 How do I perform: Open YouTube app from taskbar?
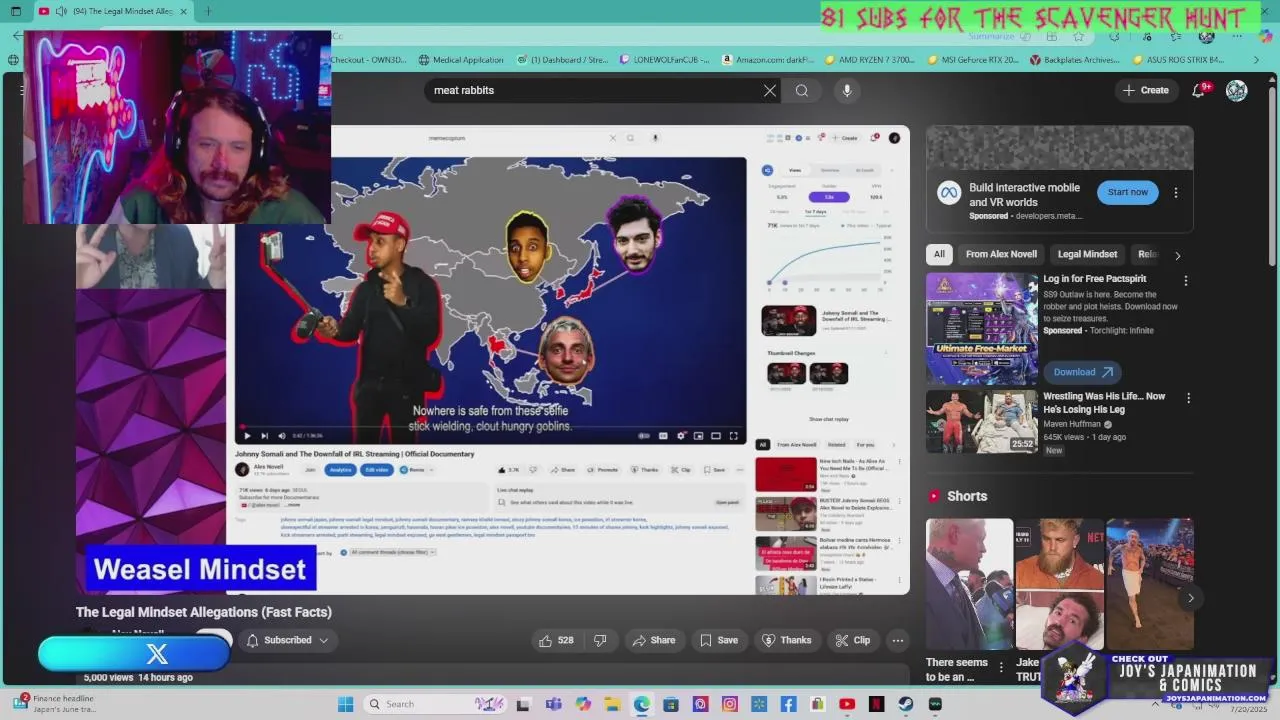point(847,704)
